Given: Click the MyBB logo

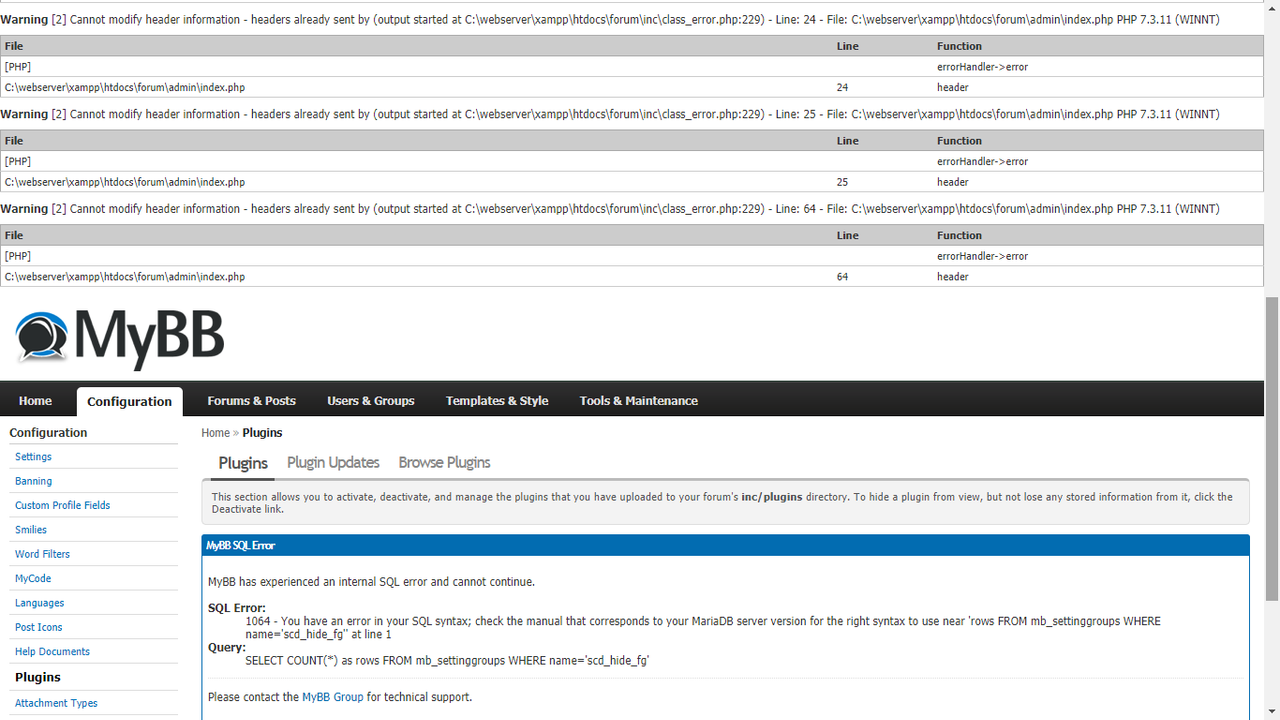Looking at the screenshot, I should (x=120, y=338).
